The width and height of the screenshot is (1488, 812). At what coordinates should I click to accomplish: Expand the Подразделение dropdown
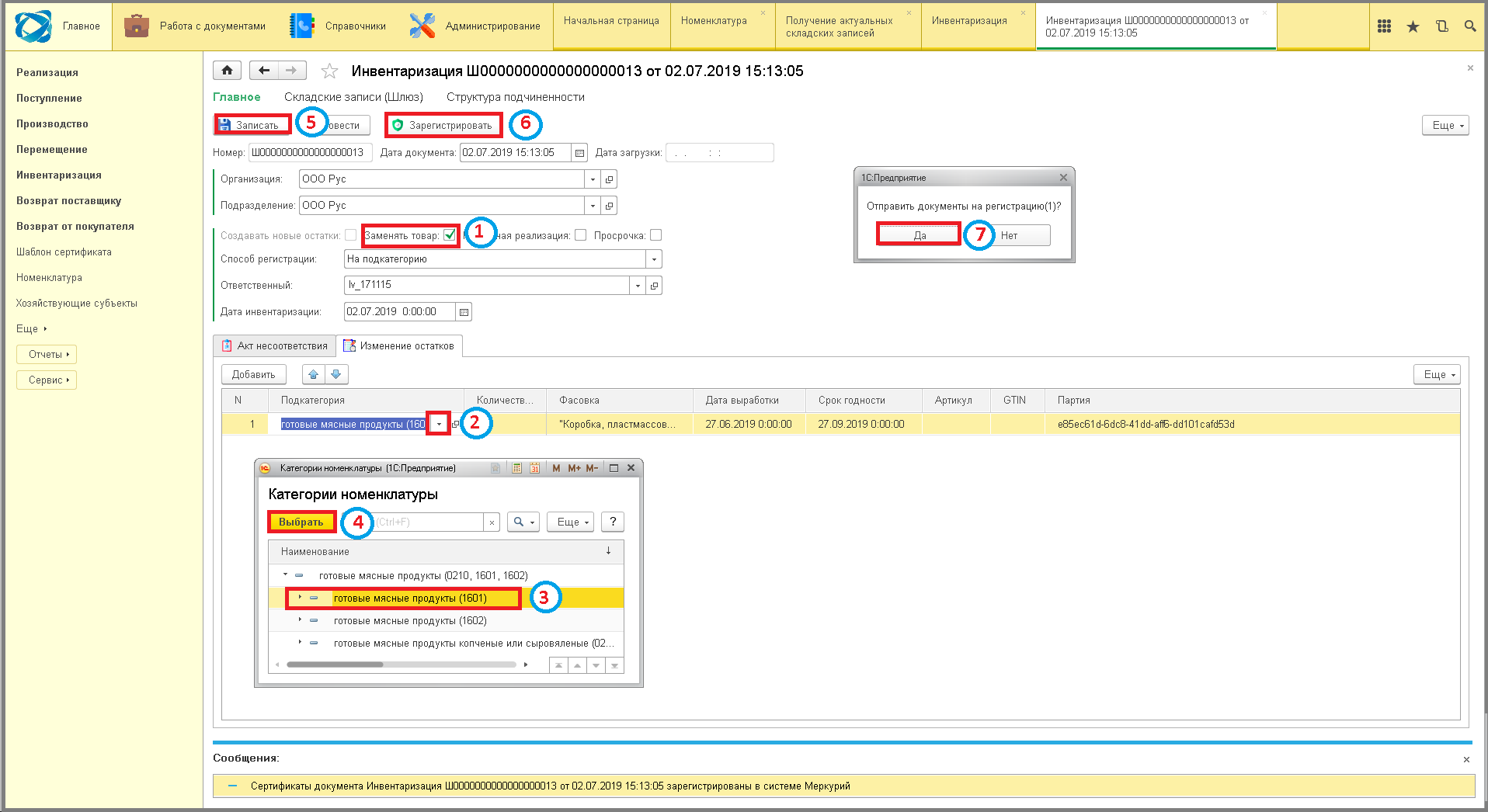point(593,206)
